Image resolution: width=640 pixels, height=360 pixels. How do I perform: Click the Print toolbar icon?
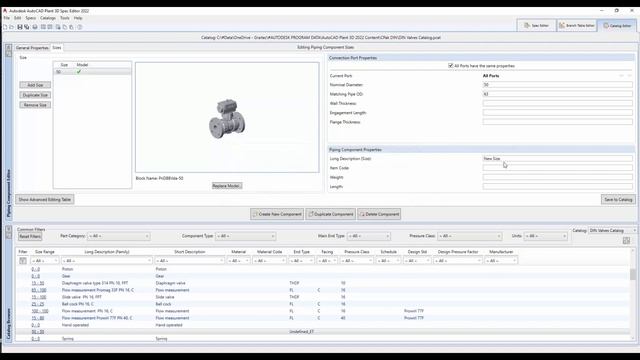[x=35, y=27]
